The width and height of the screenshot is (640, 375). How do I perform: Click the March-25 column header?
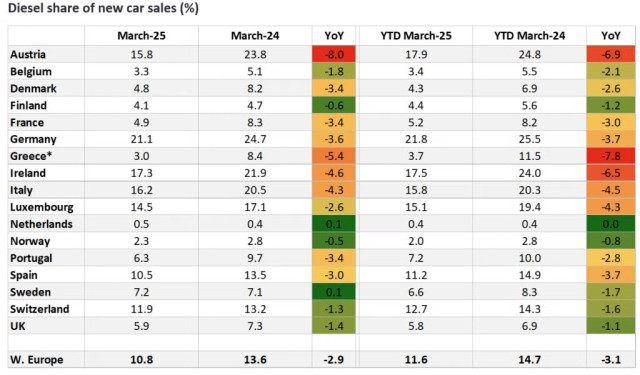[x=141, y=36]
